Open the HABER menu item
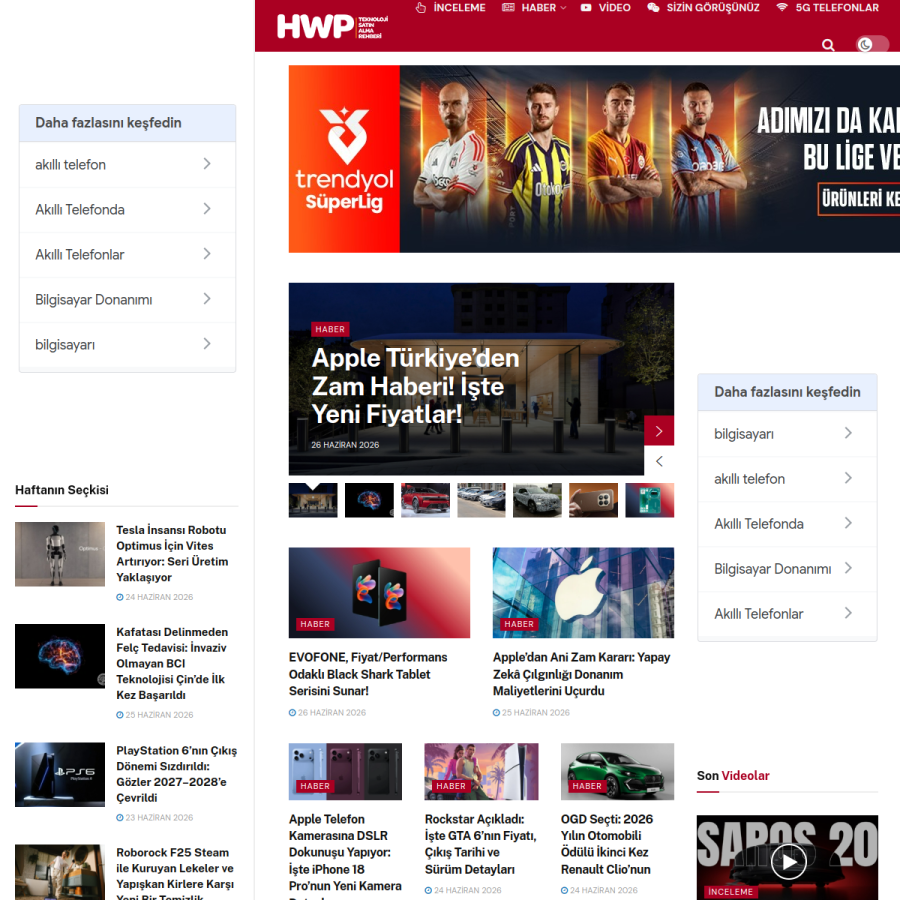 click(x=538, y=7)
